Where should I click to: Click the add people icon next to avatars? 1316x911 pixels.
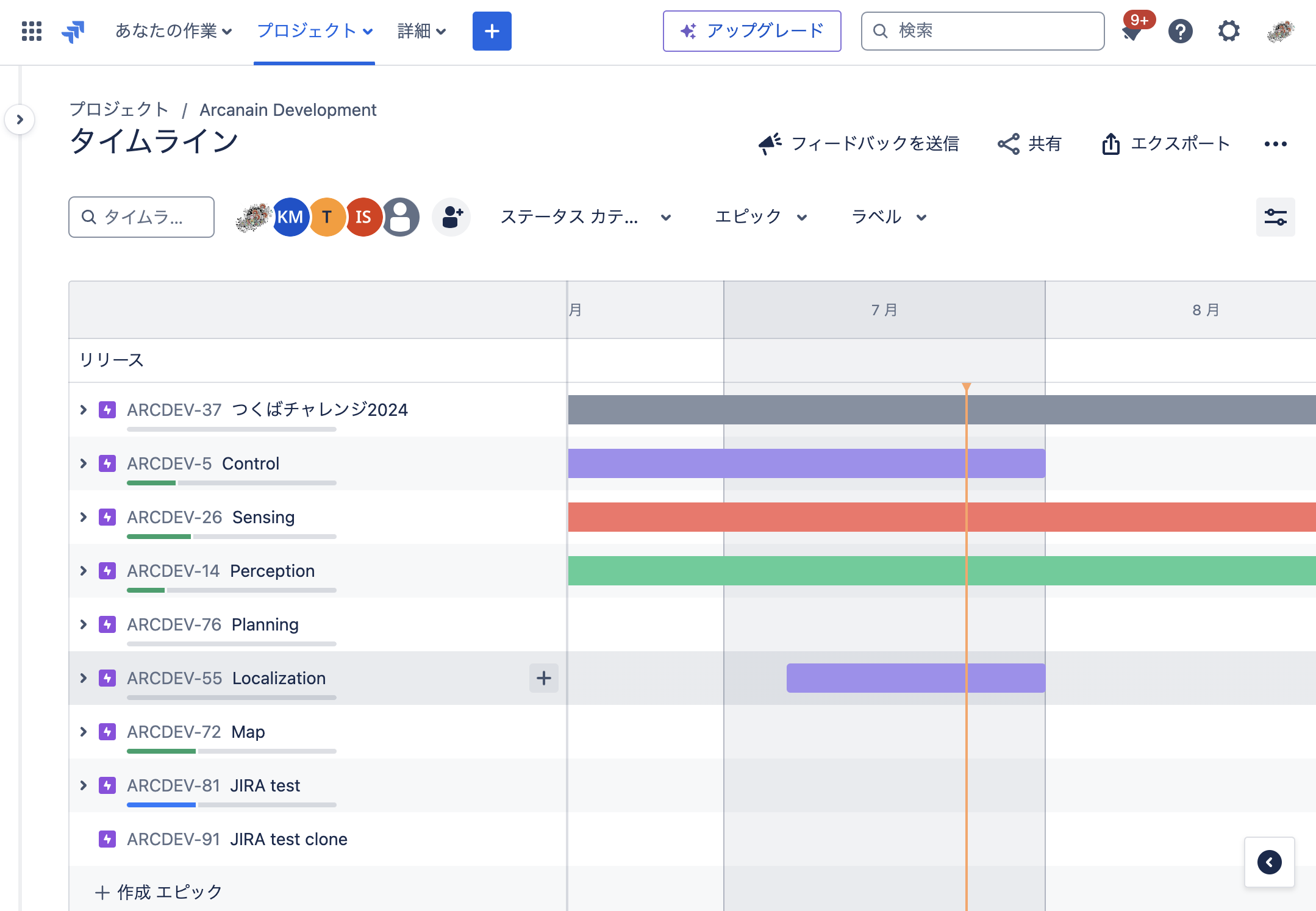pyautogui.click(x=451, y=216)
